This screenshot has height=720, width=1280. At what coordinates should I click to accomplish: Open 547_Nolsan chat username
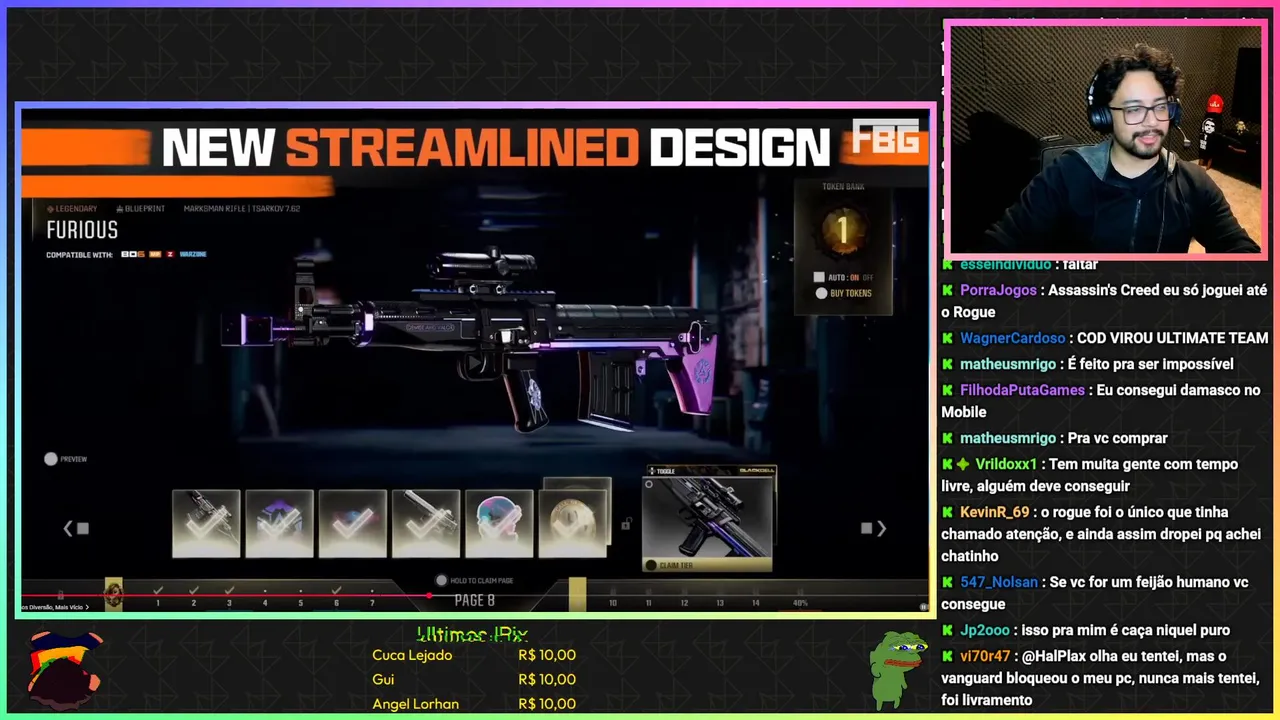pos(999,582)
